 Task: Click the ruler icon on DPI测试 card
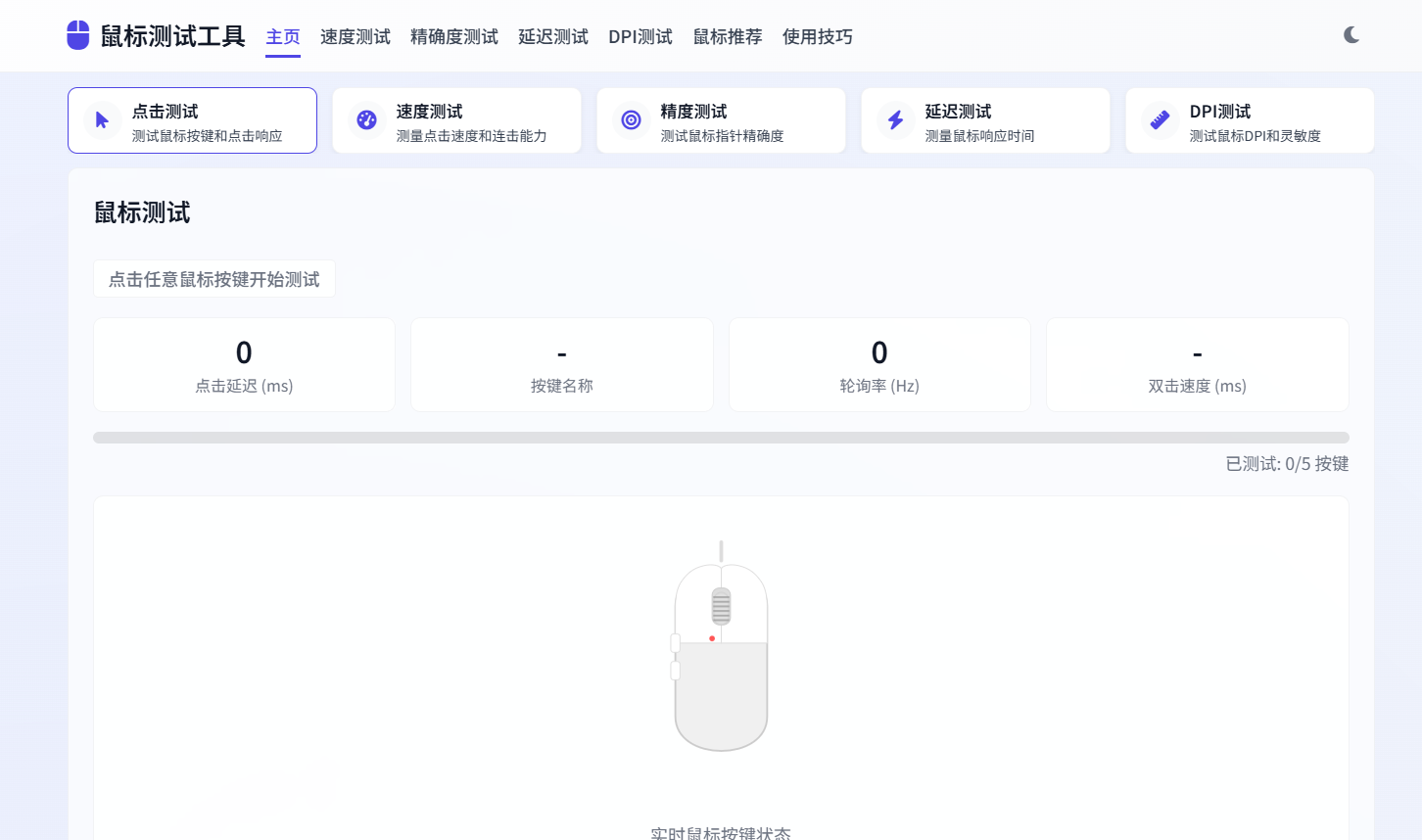tap(1161, 120)
